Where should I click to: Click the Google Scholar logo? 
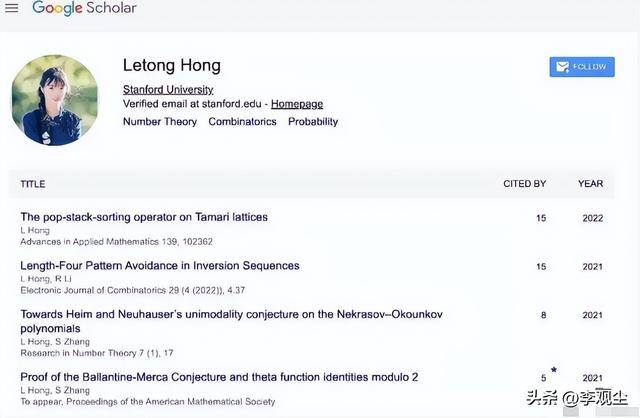[84, 8]
